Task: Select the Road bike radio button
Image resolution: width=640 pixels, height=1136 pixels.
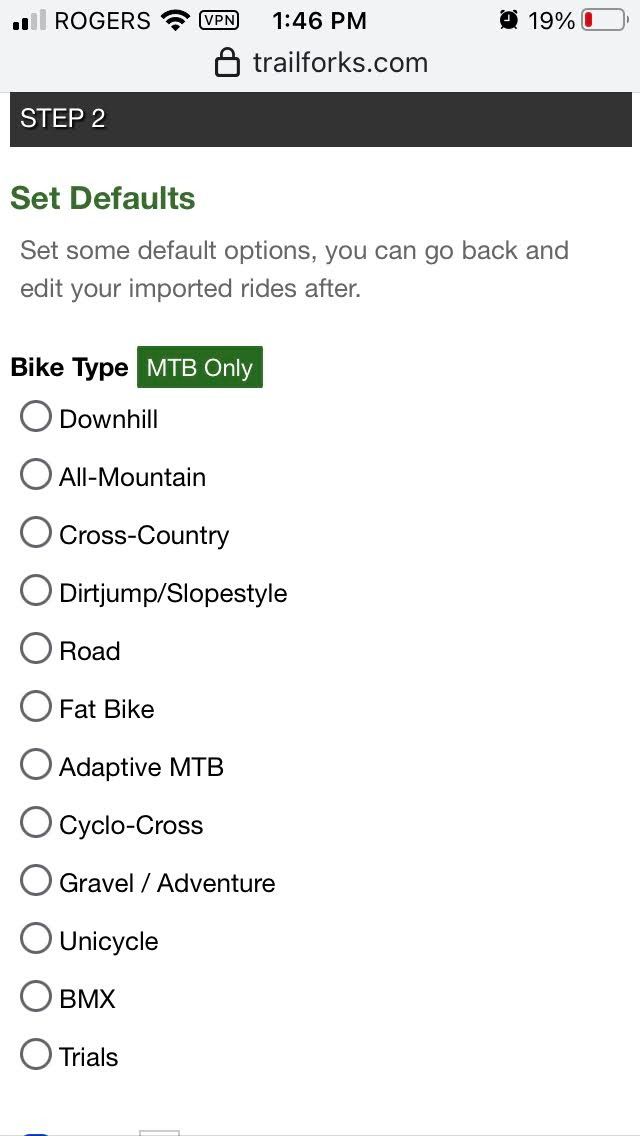Action: (x=36, y=649)
